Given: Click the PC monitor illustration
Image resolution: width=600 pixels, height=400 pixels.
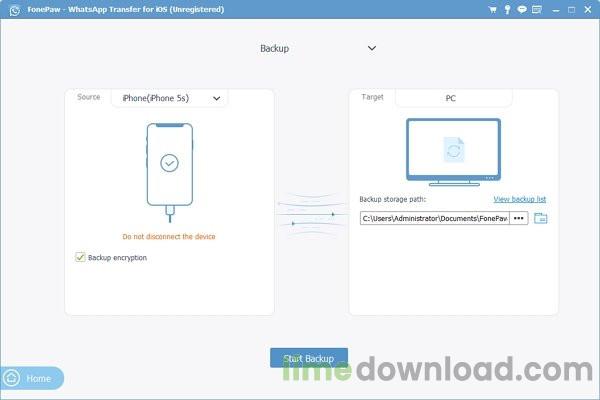Looking at the screenshot, I should (x=453, y=152).
